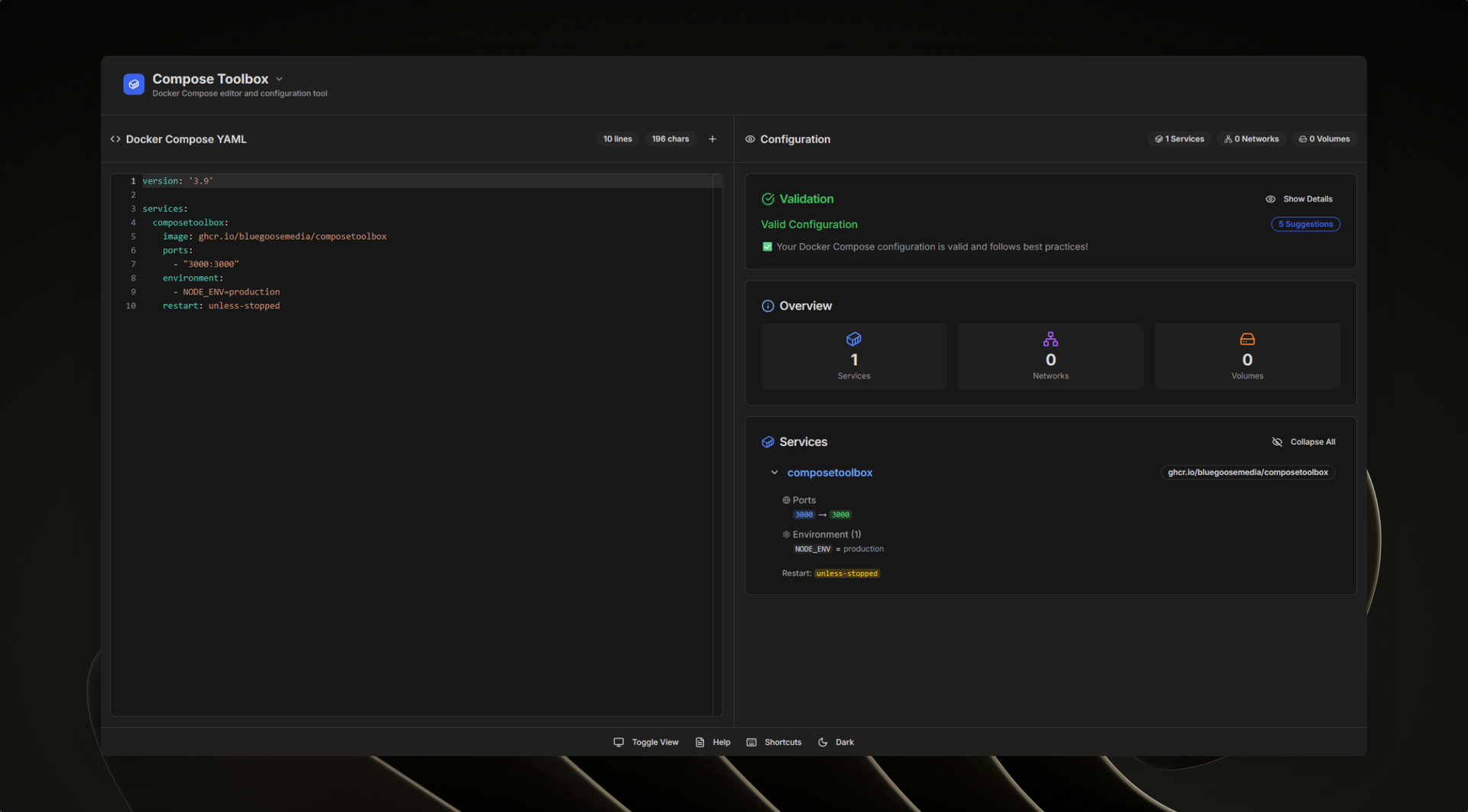Click the 10 lines counter badge

coord(617,139)
